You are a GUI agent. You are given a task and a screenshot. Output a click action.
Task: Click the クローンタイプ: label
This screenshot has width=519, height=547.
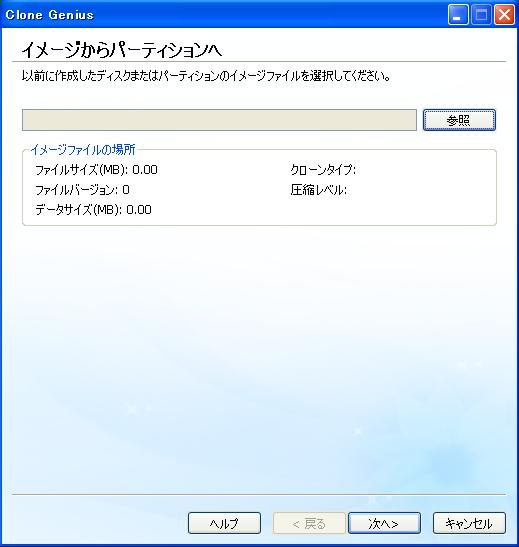[x=323, y=170]
